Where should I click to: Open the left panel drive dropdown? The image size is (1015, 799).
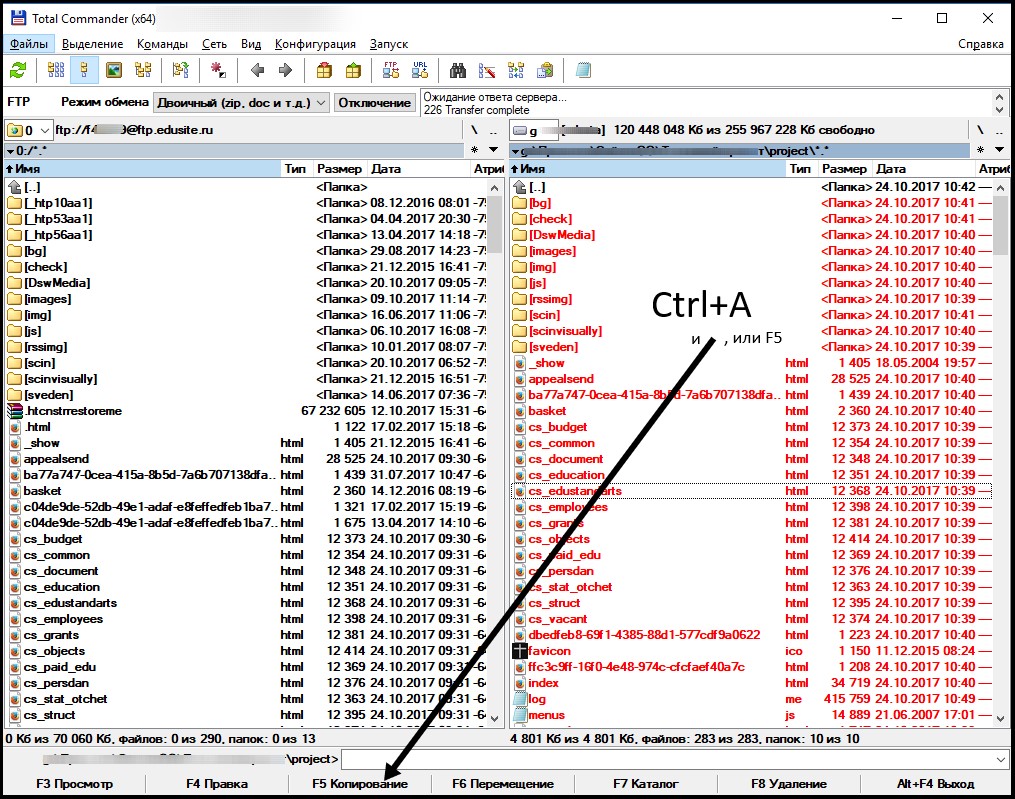click(29, 130)
